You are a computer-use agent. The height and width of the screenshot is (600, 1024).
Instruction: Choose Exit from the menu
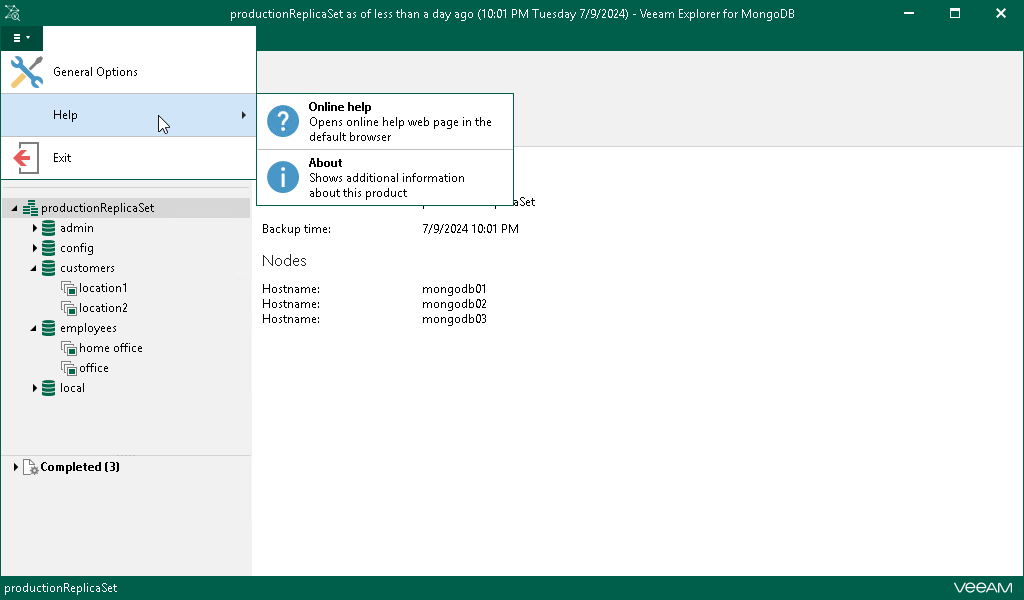(128, 158)
